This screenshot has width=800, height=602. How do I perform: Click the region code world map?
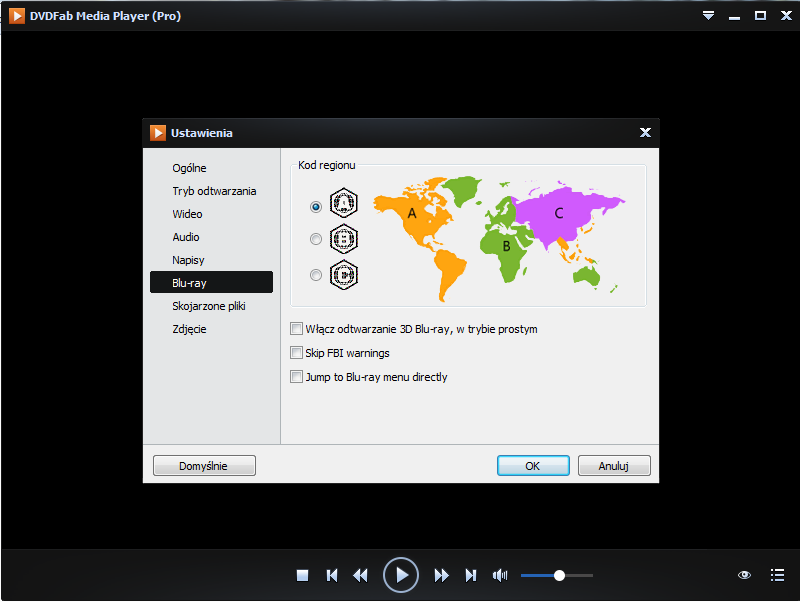499,238
